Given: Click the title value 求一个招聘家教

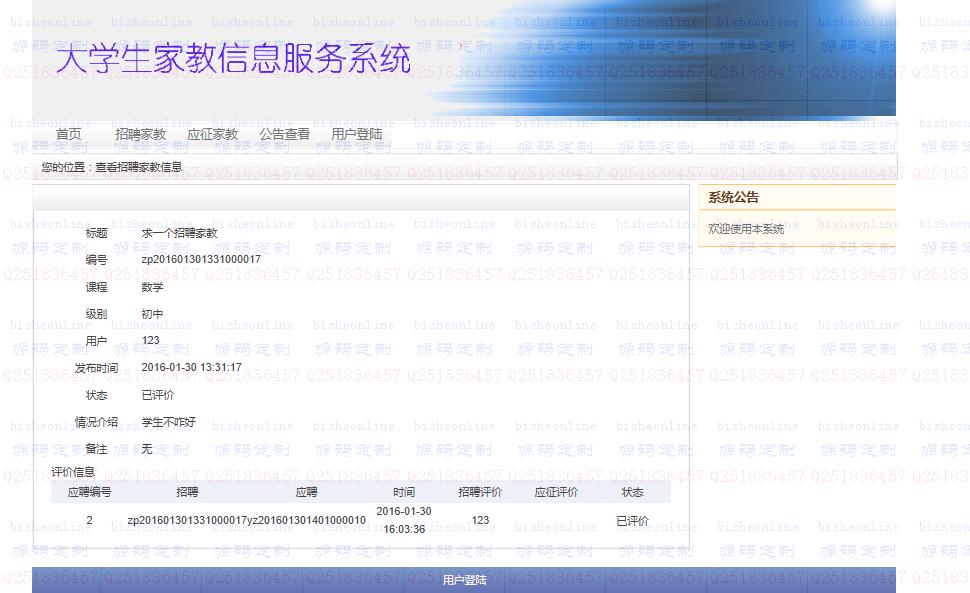Looking at the screenshot, I should tap(179, 233).
